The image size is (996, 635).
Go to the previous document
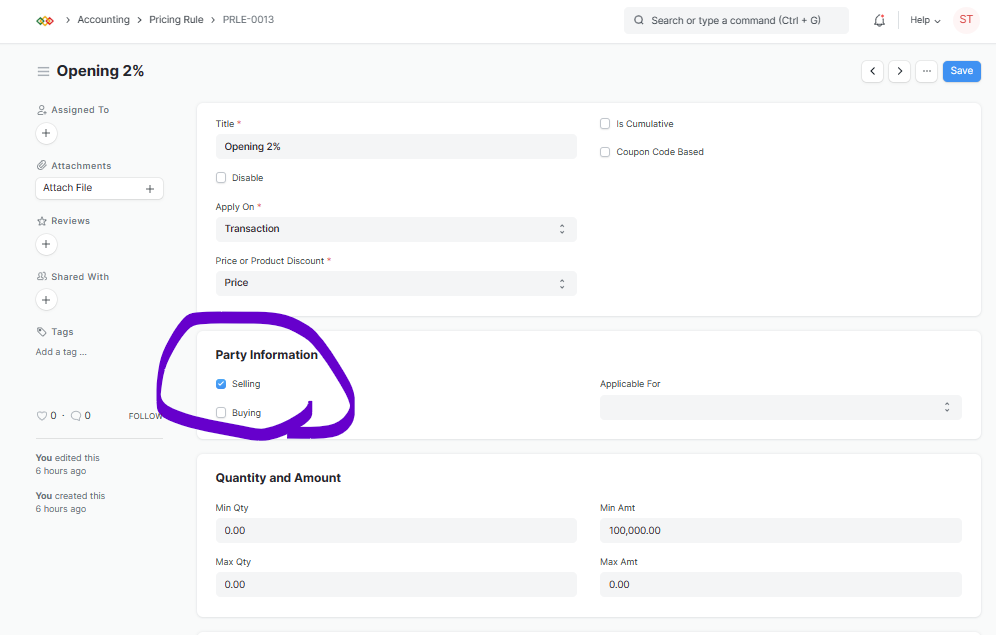coord(873,71)
